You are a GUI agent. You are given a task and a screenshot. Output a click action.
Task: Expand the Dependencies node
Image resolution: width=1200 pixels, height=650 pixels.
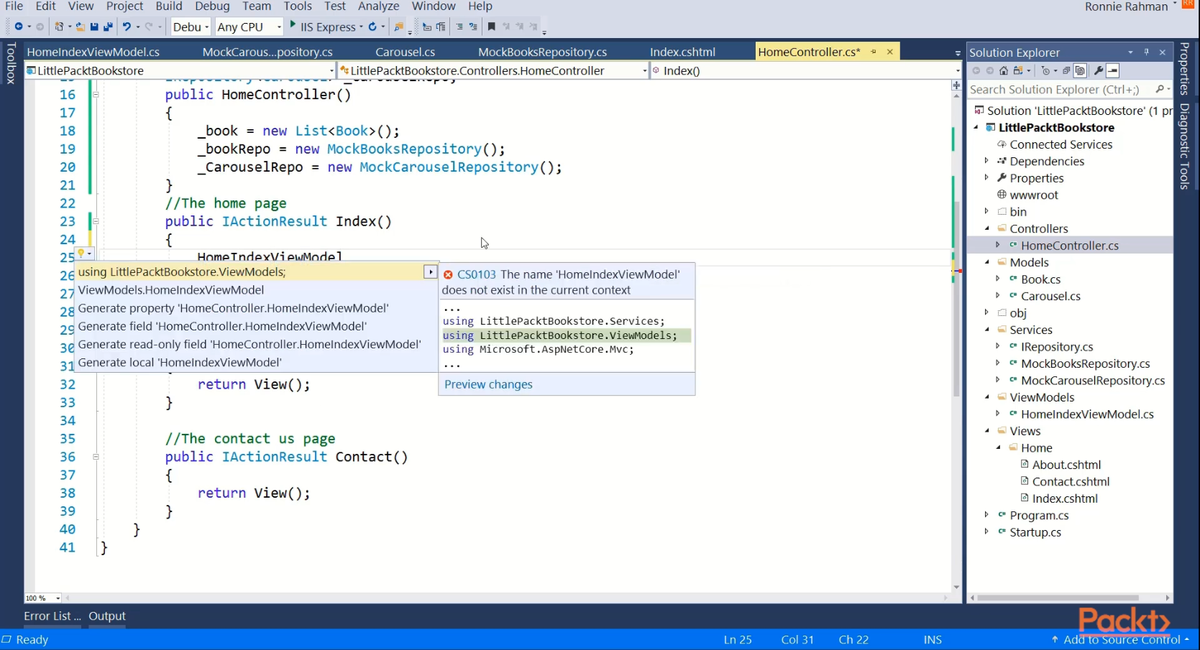point(986,161)
